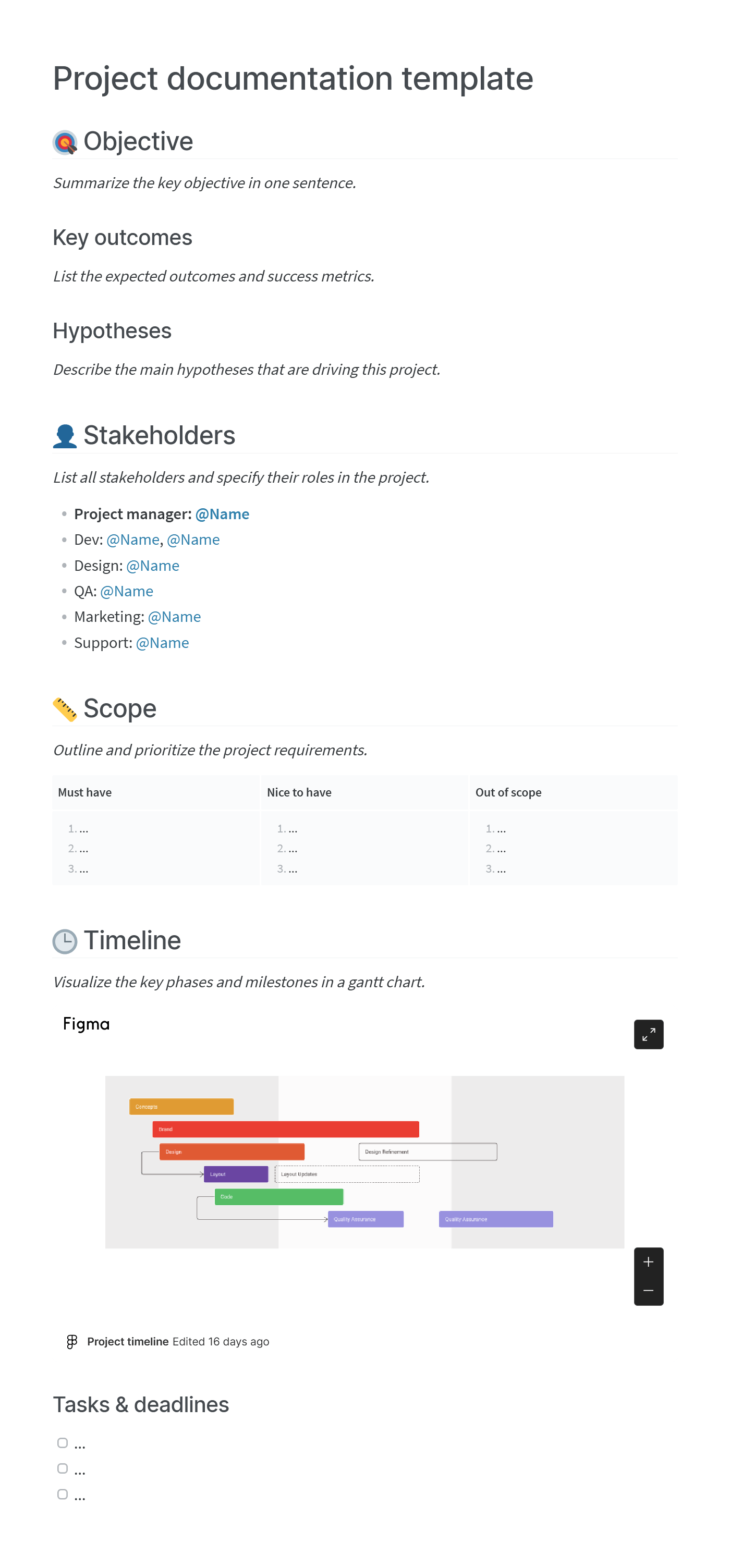Viewport: 730px width, 1568px height.
Task: Click the Out of scope column header
Action: pyautogui.click(x=508, y=792)
